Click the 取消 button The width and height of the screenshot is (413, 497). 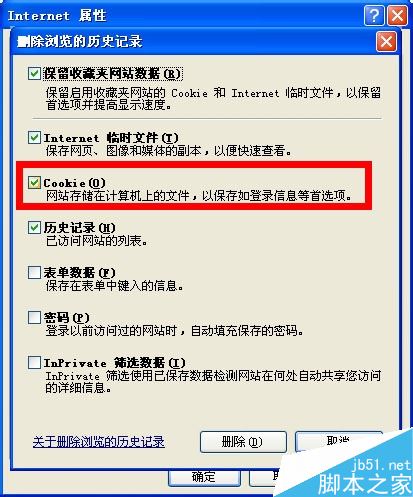pos(338,441)
